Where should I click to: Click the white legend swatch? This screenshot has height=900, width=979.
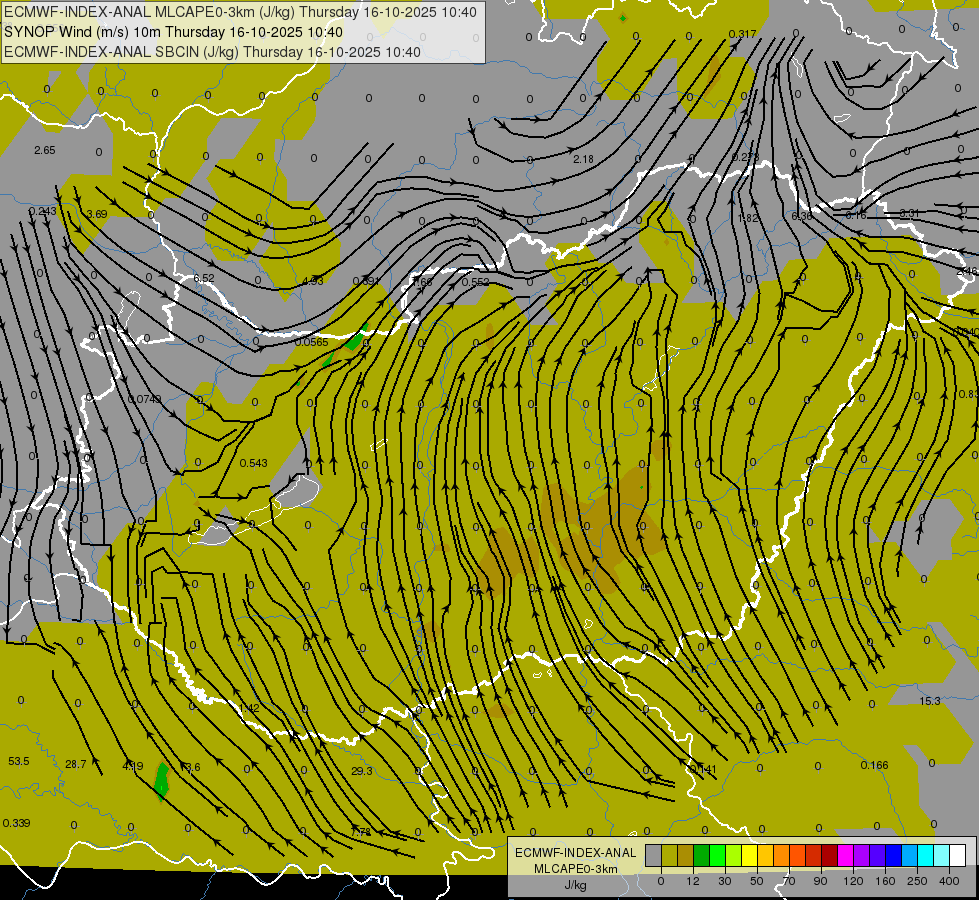(x=958, y=855)
